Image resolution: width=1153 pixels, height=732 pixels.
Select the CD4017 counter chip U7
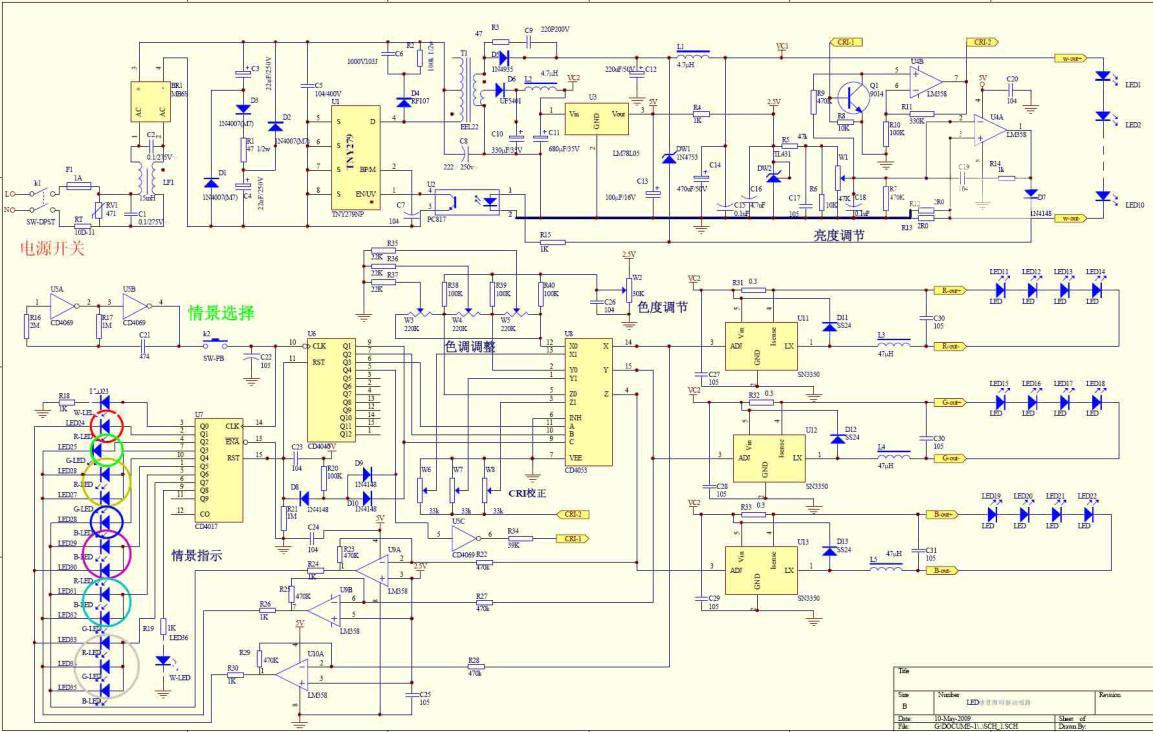pyautogui.click(x=216, y=468)
